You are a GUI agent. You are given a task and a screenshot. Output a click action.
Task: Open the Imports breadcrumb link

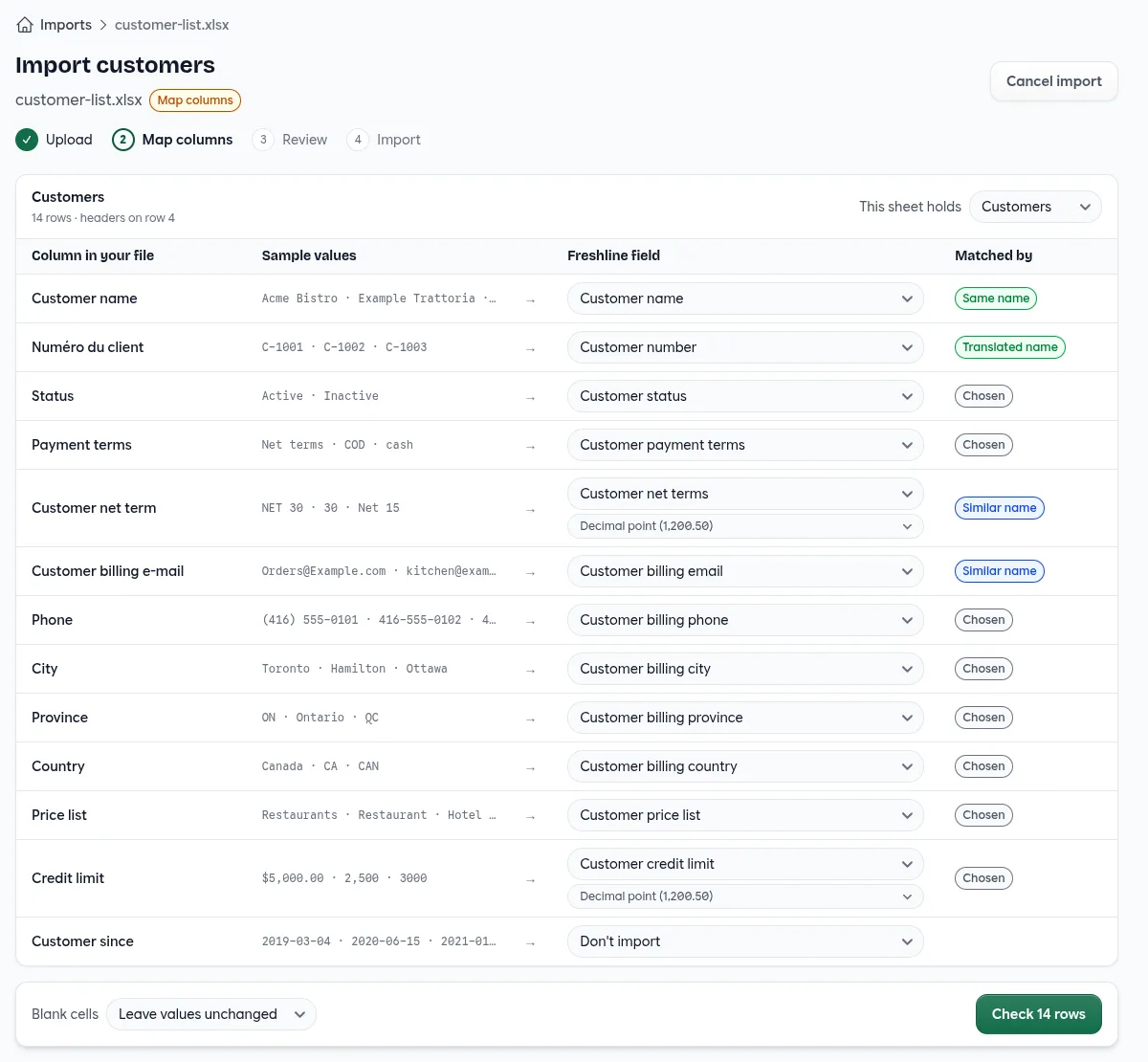tap(66, 25)
